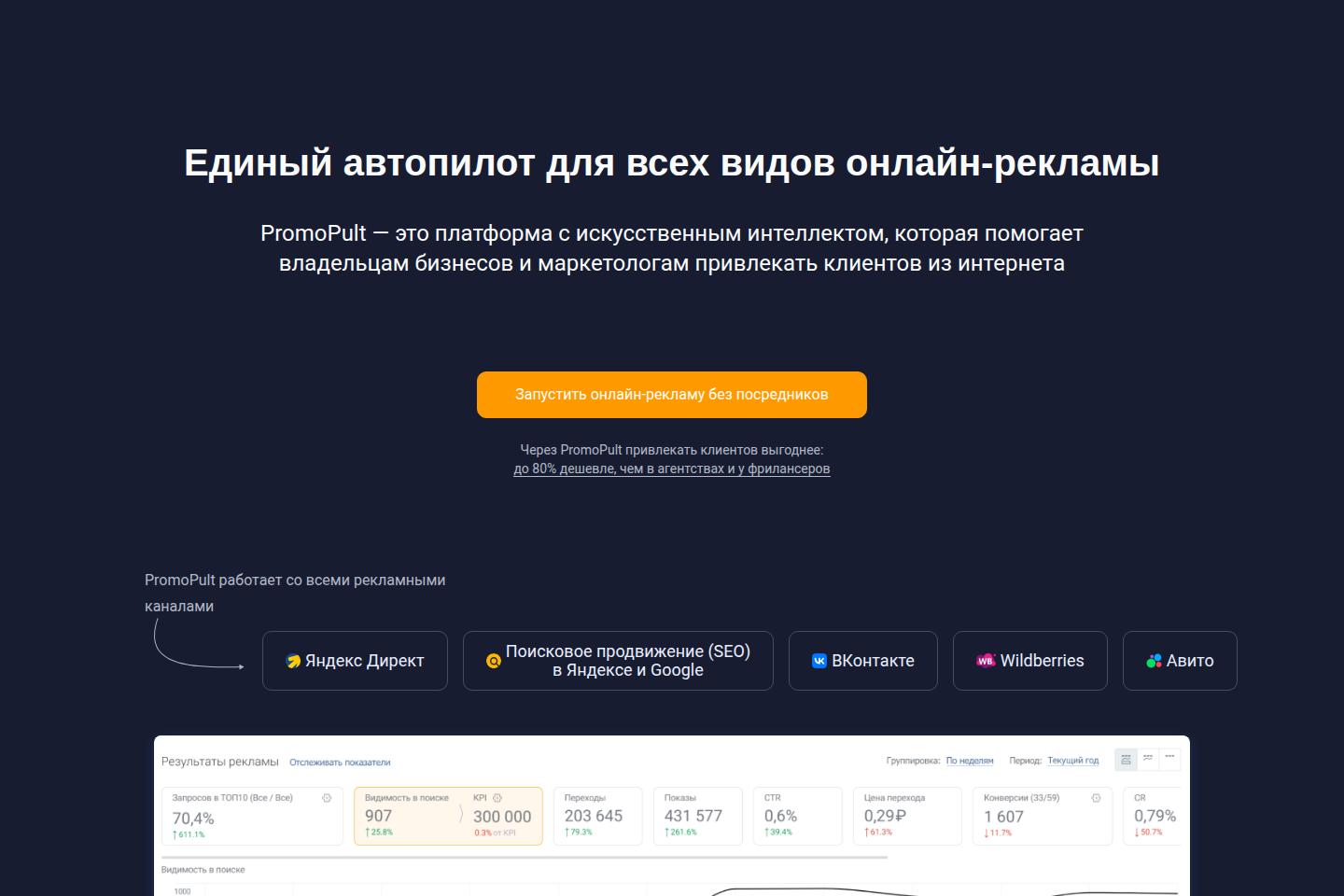Image resolution: width=1344 pixels, height=896 pixels.
Task: Select the Запросов в ТОП10 70,4% card
Action: pos(252,816)
